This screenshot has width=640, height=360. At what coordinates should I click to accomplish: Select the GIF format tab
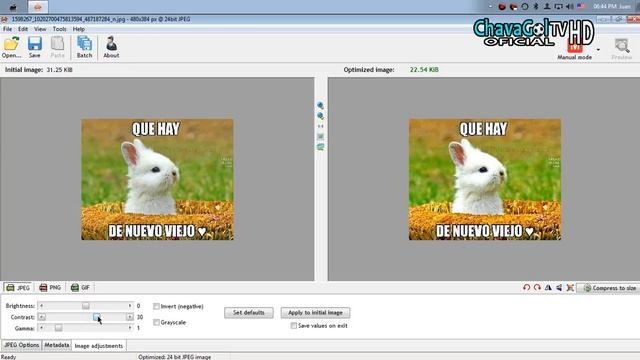coord(80,288)
